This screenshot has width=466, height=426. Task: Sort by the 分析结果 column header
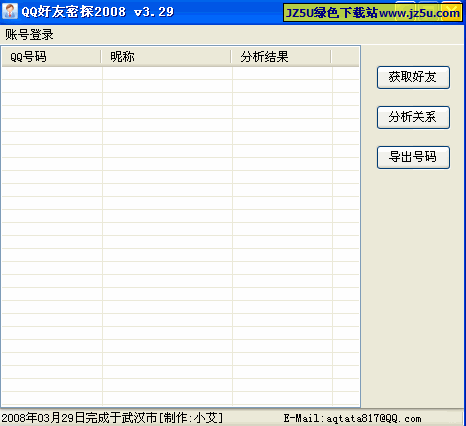[281, 57]
